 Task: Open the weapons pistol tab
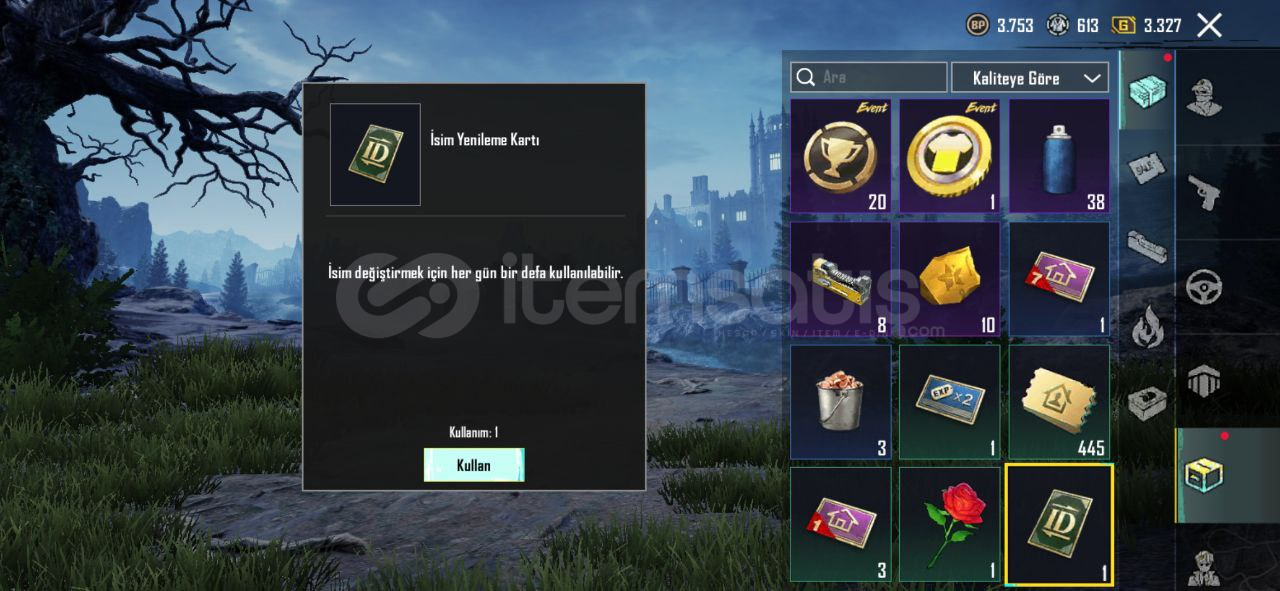(1203, 191)
